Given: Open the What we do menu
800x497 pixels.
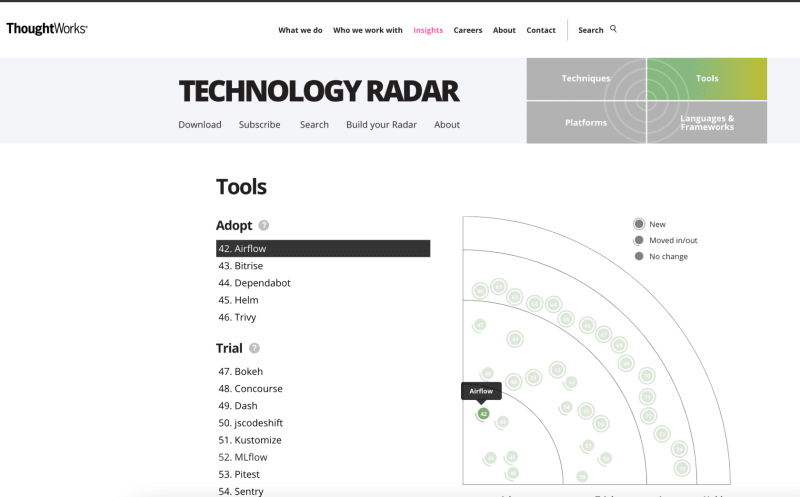Looking at the screenshot, I should tap(300, 30).
